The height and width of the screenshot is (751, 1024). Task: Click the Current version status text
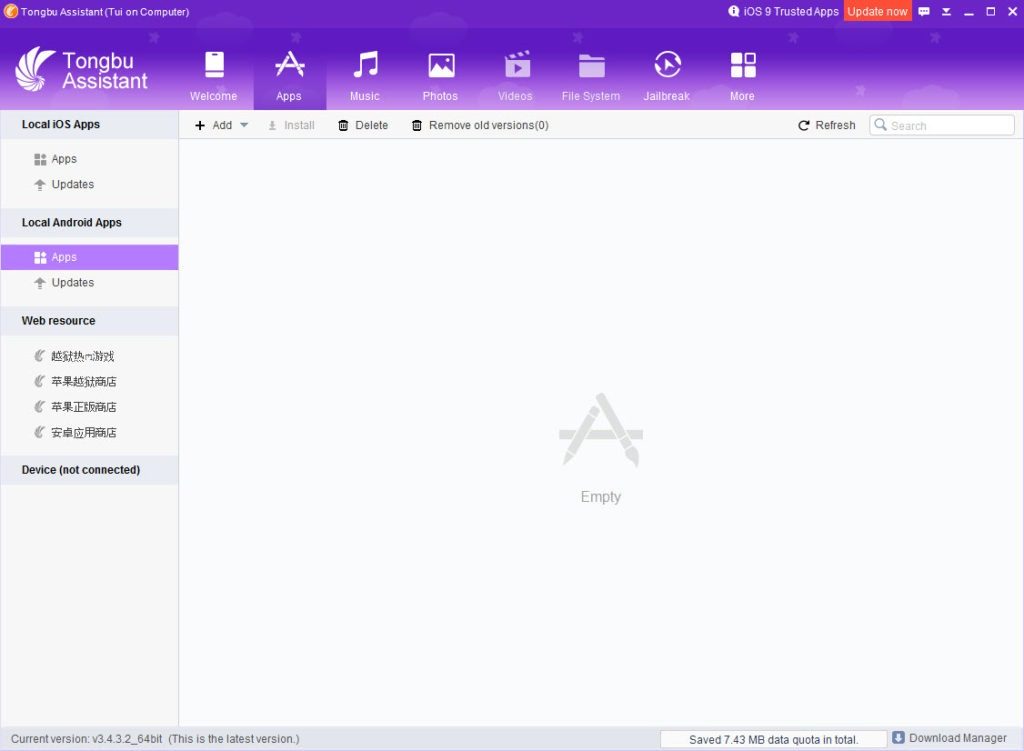(155, 739)
